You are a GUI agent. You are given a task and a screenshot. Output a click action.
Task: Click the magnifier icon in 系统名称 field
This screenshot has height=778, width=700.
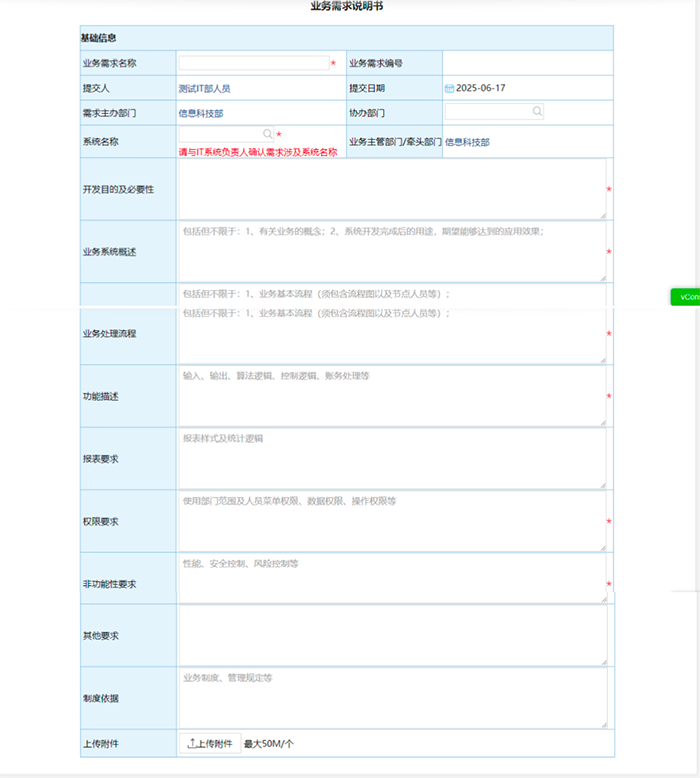[x=267, y=134]
